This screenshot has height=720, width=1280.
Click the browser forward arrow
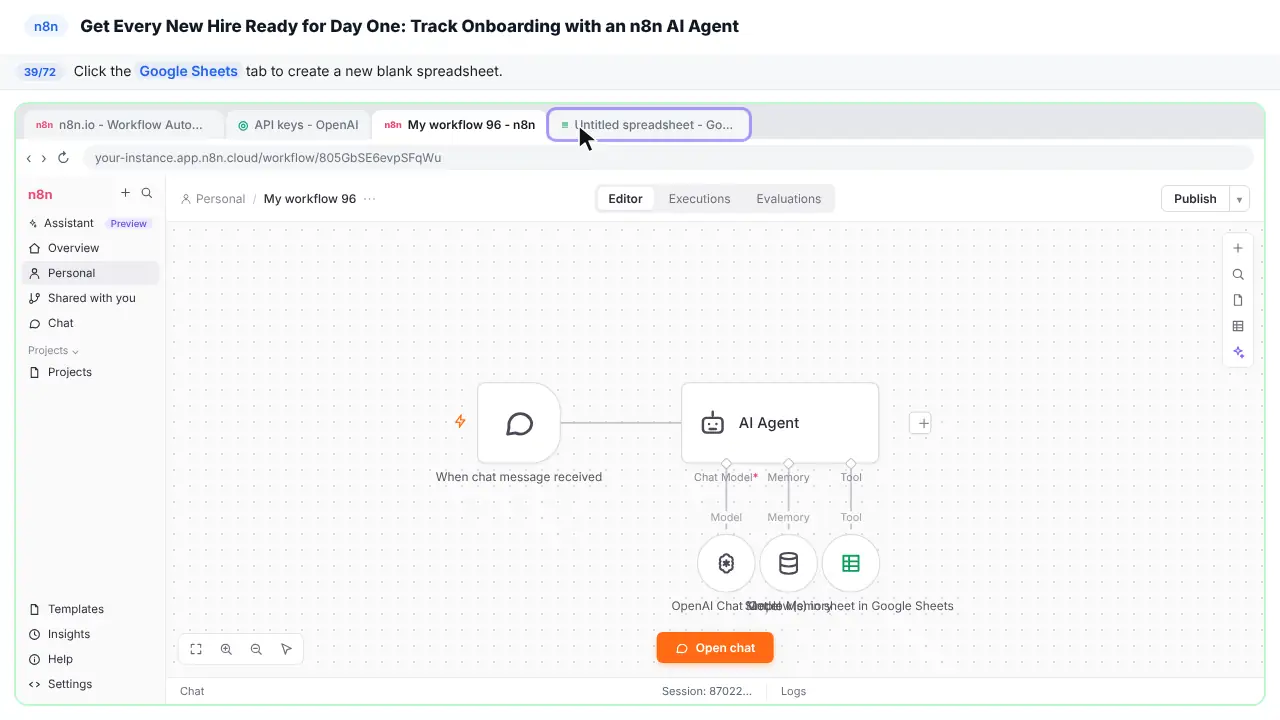click(44, 158)
